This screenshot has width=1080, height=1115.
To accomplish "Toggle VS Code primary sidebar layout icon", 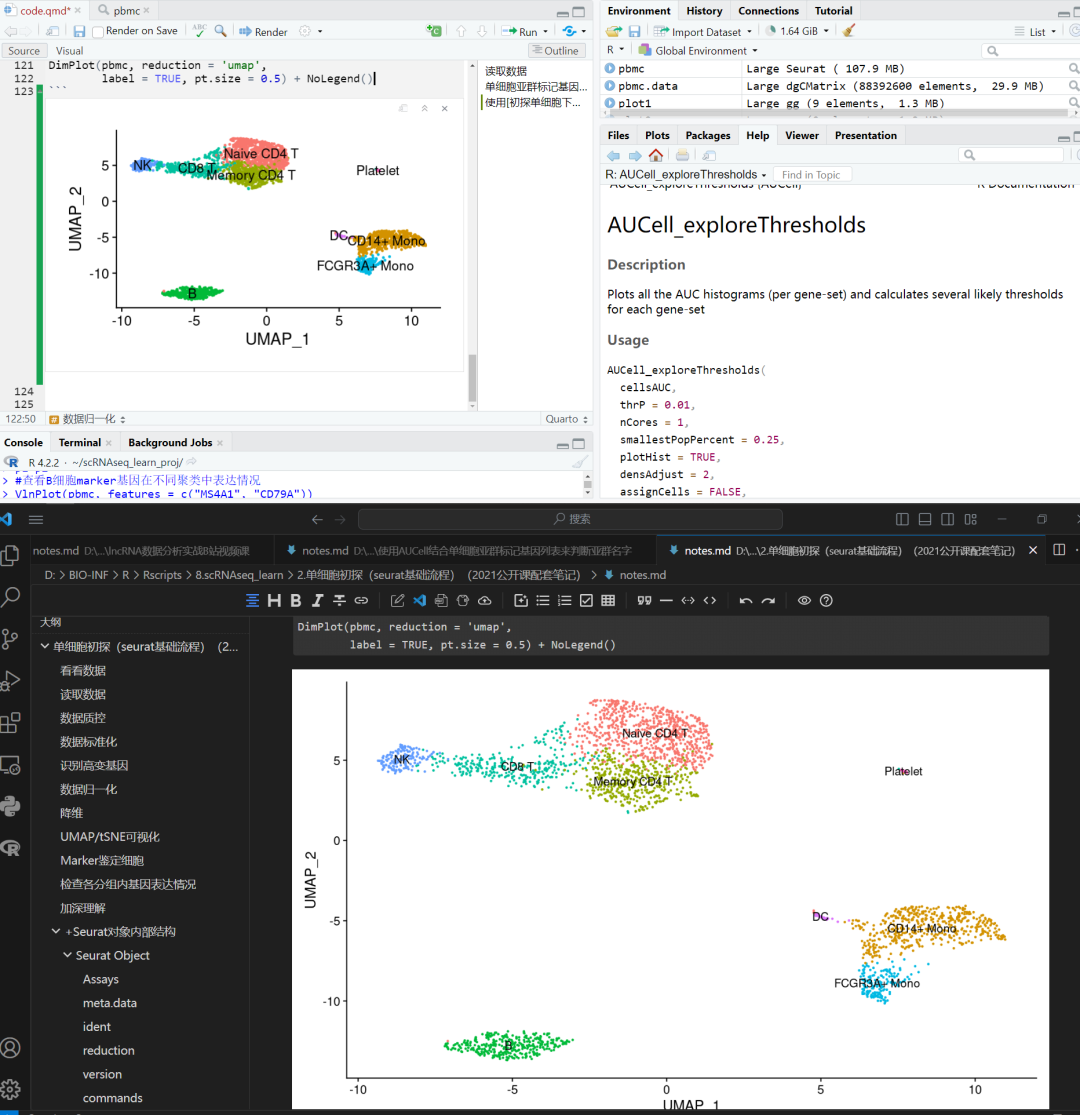I will click(x=902, y=519).
